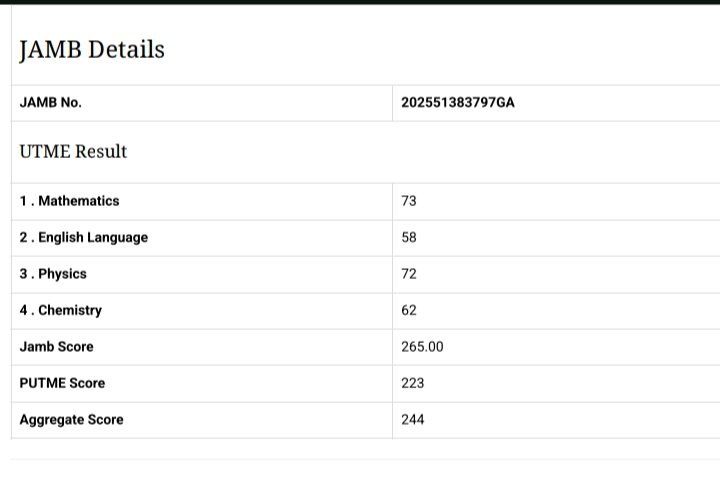This screenshot has width=720, height=487.
Task: Click the Aggregate Score value 244
Action: click(x=412, y=420)
